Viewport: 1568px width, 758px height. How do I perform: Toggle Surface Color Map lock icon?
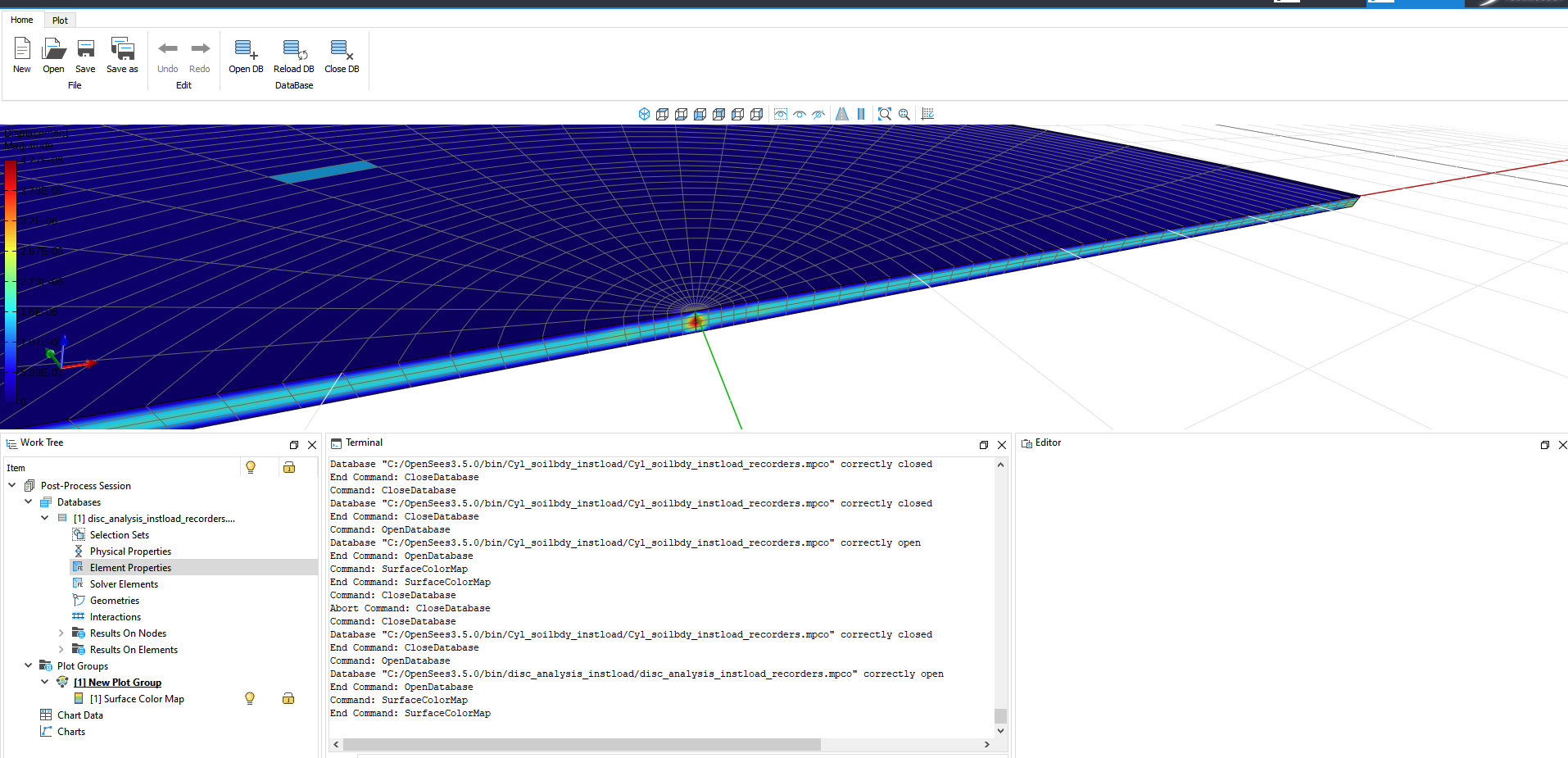coord(288,698)
